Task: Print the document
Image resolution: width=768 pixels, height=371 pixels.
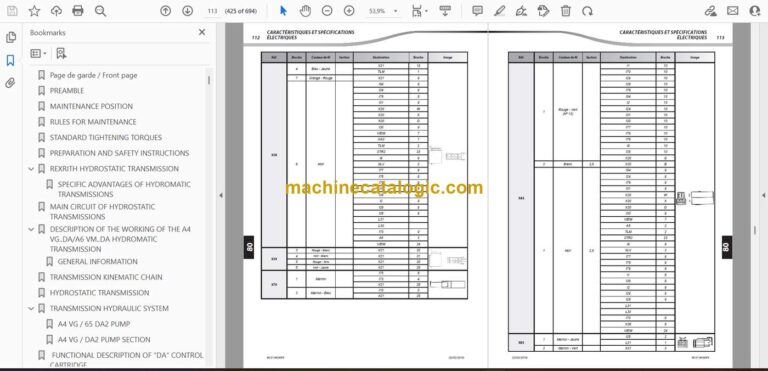Action: tap(78, 11)
